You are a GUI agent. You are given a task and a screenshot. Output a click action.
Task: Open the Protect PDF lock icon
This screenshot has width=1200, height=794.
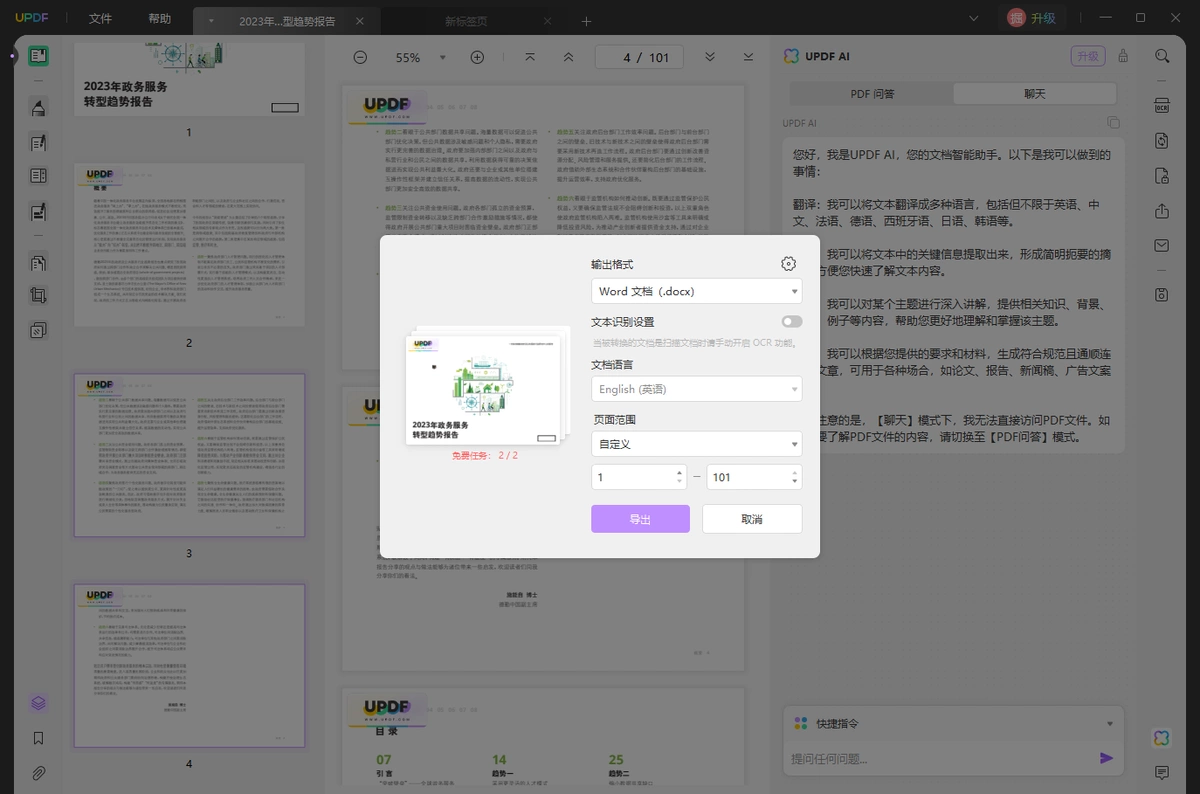pos(1162,176)
